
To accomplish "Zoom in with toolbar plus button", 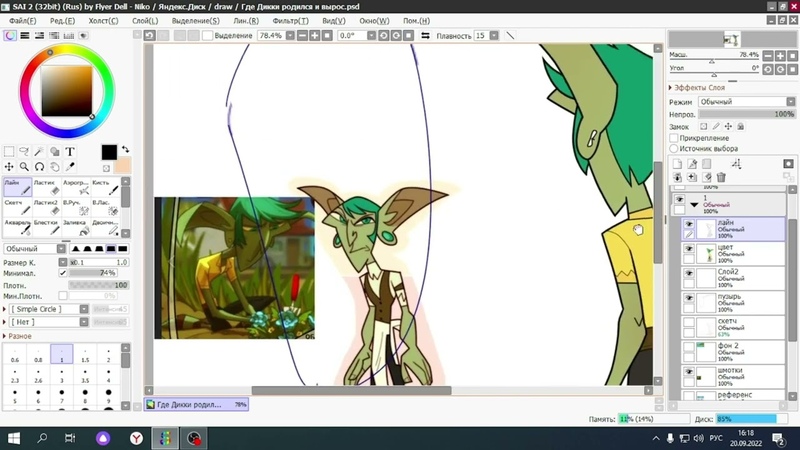I will tap(315, 36).
